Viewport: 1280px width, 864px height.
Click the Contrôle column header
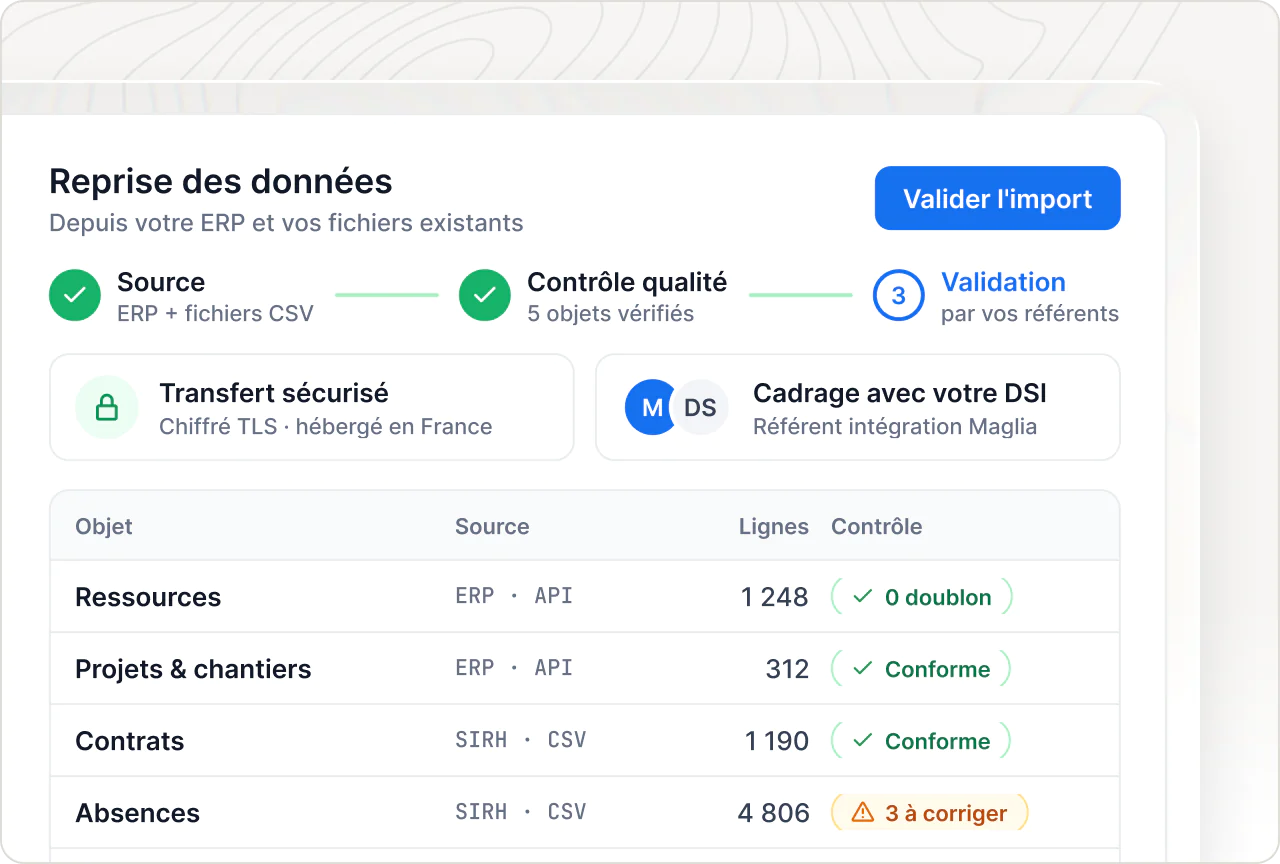[x=877, y=526]
